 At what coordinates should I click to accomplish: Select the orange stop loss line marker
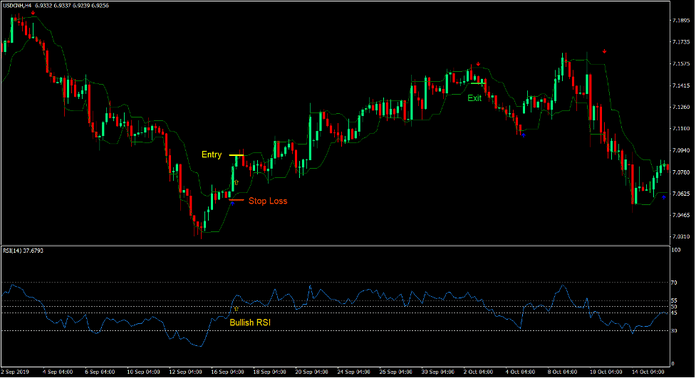tap(236, 201)
